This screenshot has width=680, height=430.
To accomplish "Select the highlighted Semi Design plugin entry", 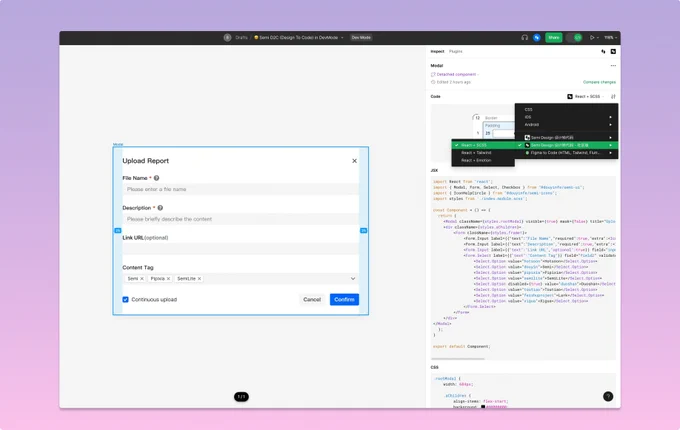I will click(x=566, y=145).
